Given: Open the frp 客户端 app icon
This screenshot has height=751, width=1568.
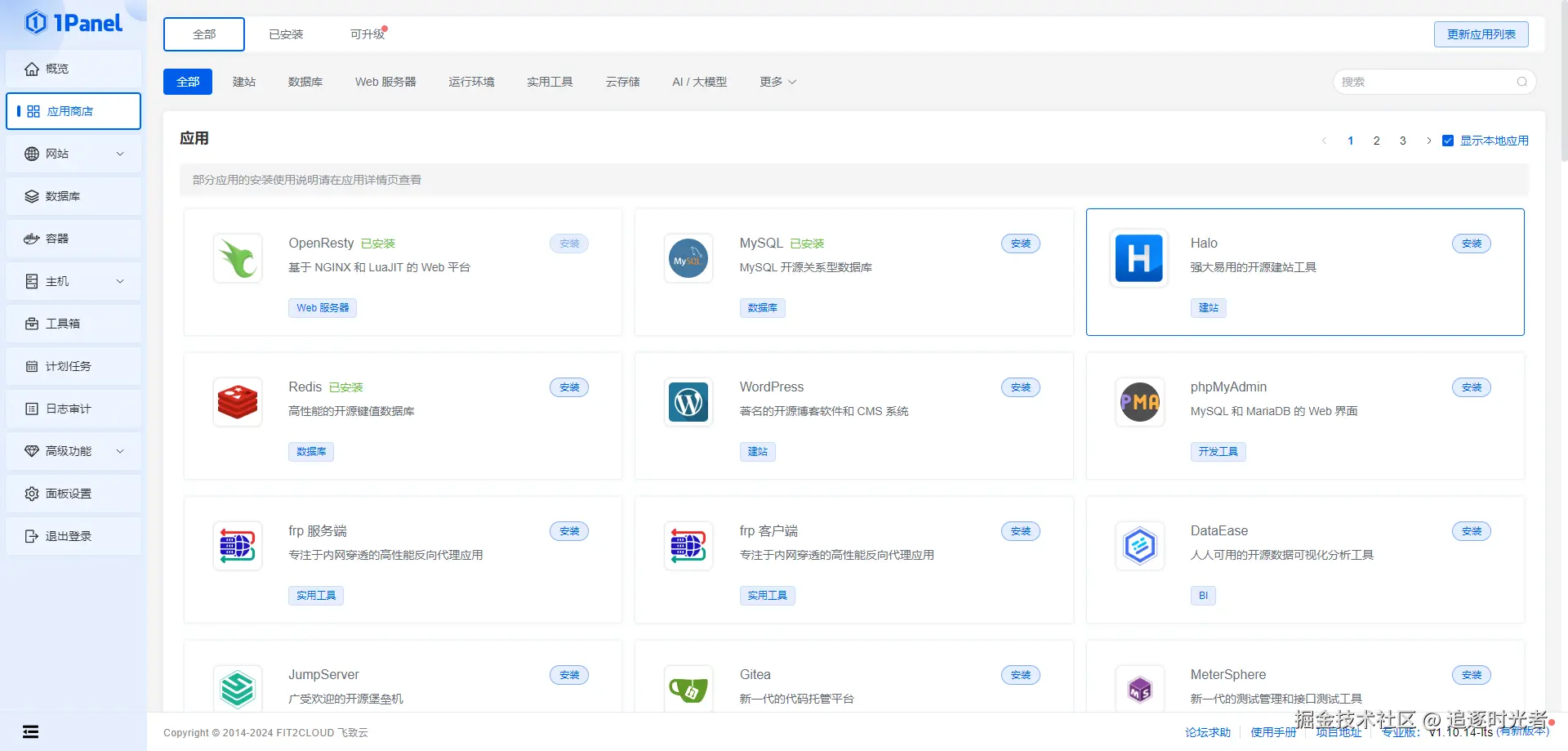Looking at the screenshot, I should (688, 546).
